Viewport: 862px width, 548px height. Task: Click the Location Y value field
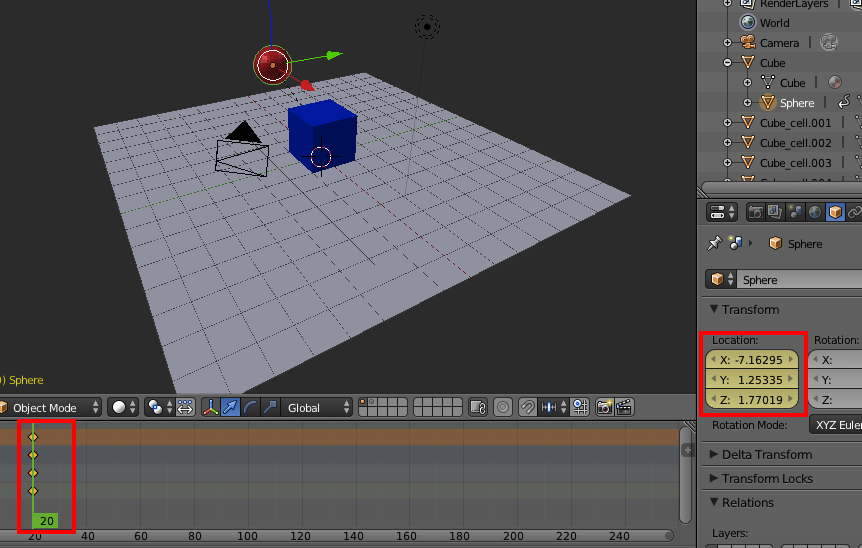pos(752,379)
